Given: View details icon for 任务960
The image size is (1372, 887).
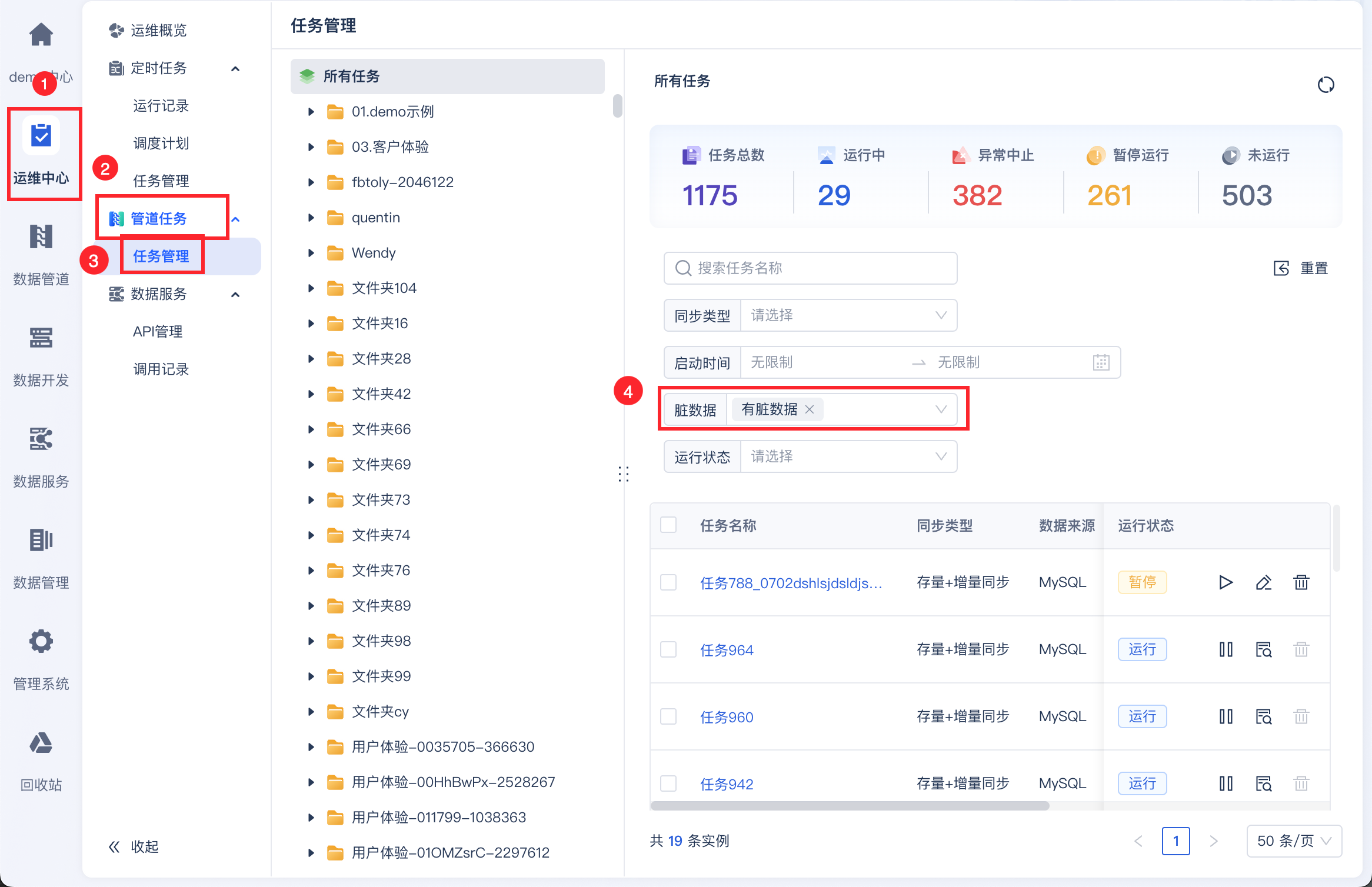Looking at the screenshot, I should (x=1263, y=716).
